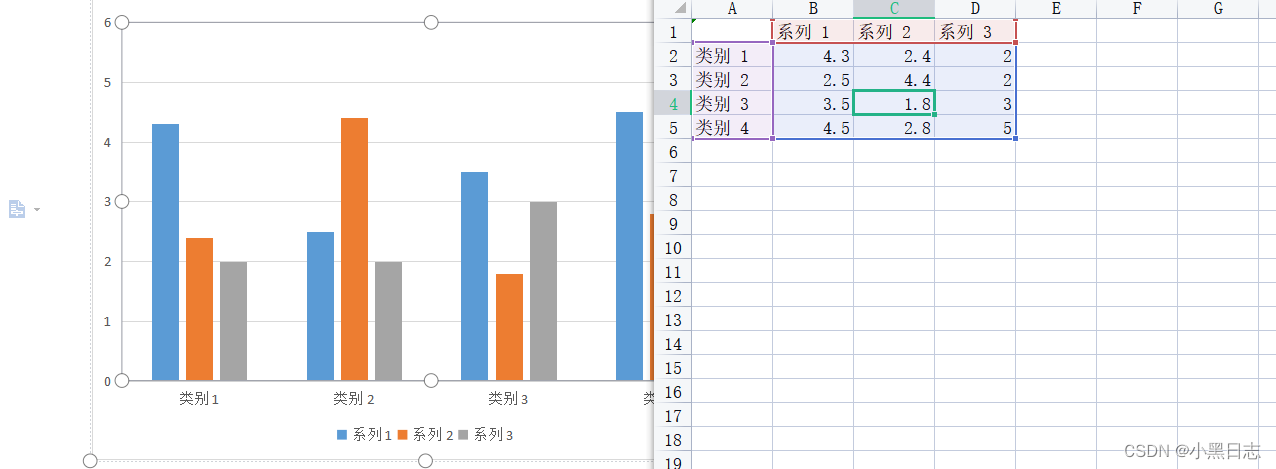The image size is (1276, 469).
Task: Select the gray bar for 类别 2
Action: click(x=388, y=321)
